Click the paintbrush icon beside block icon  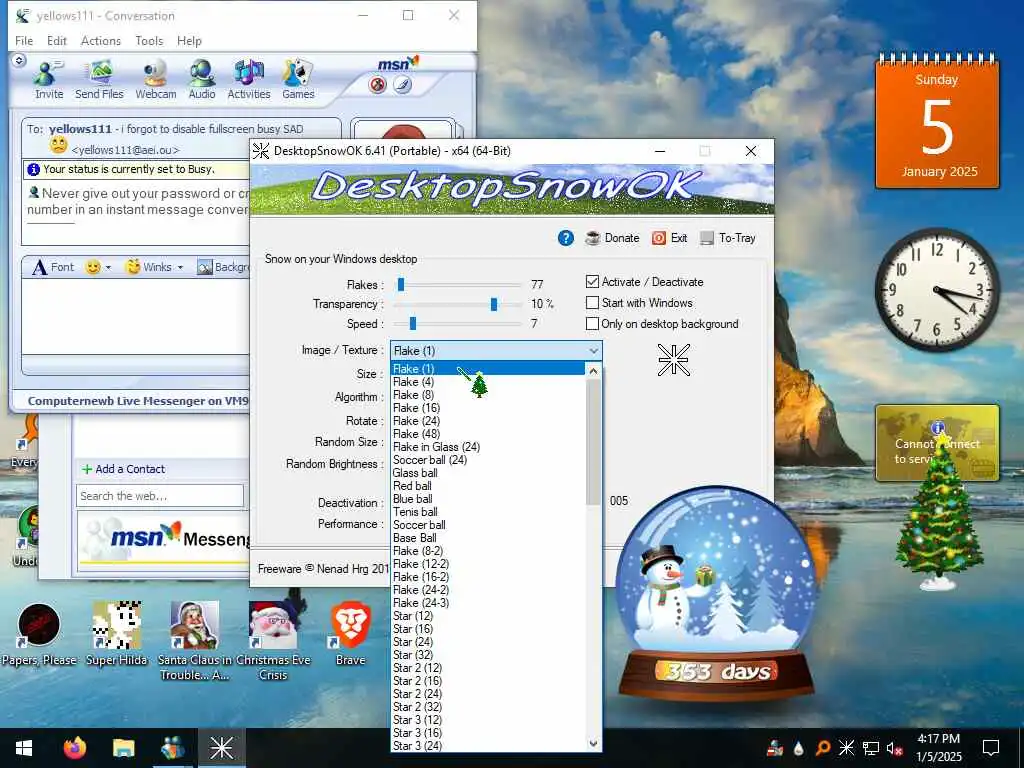[403, 85]
